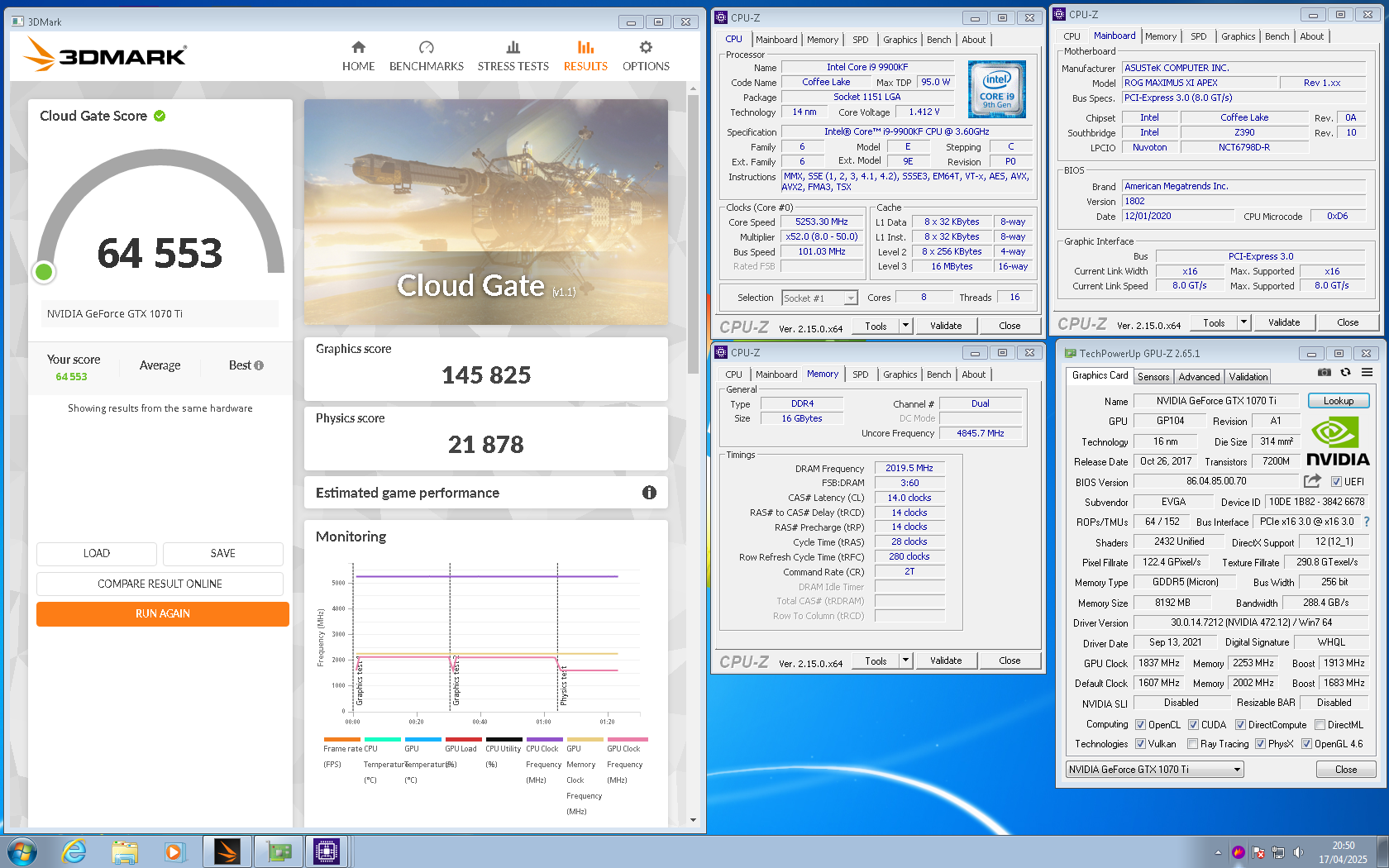
Task: Toggle PhysX checkbox in GPU-Z
Action: pyautogui.click(x=1260, y=744)
